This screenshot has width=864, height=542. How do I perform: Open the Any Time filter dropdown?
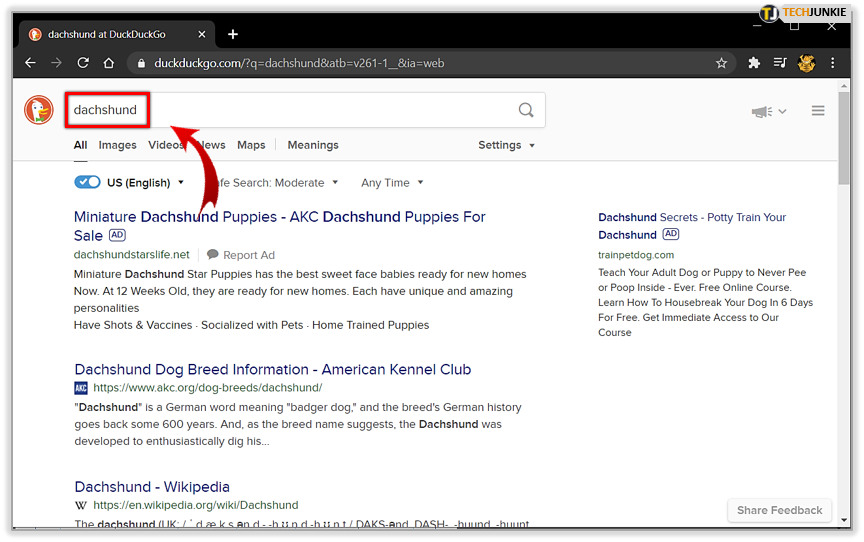tap(392, 183)
